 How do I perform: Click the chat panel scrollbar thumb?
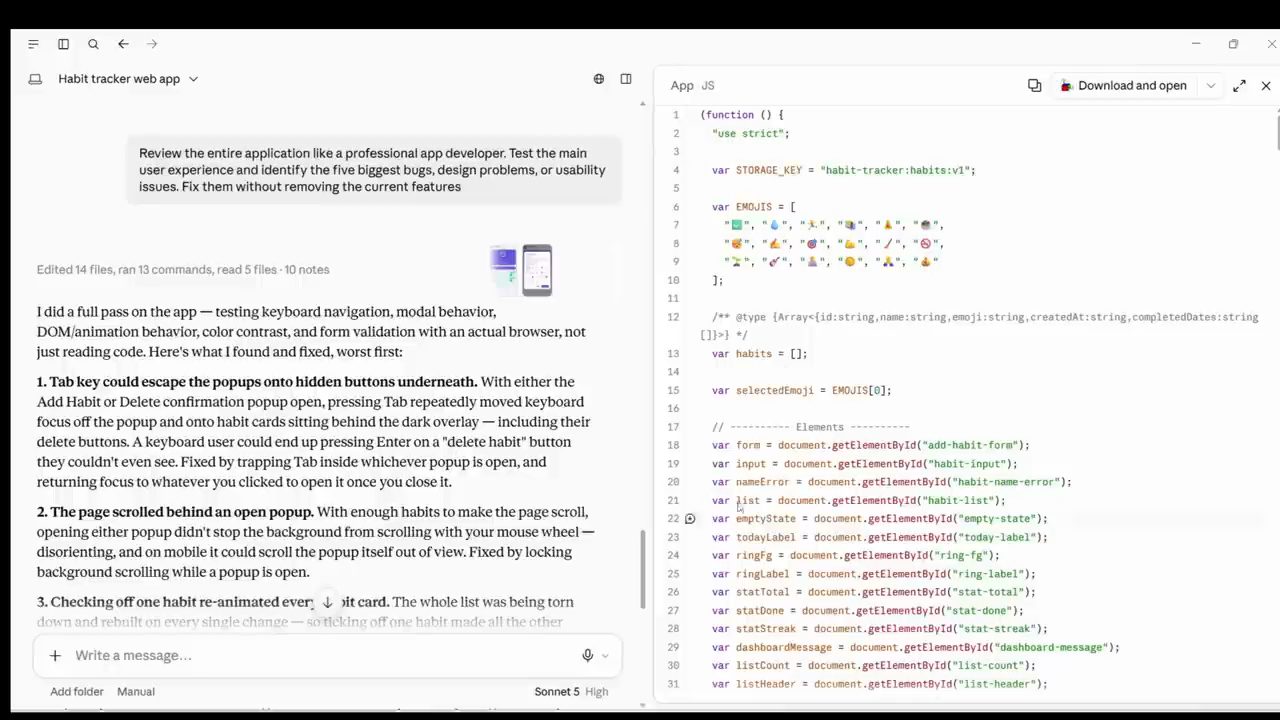pyautogui.click(x=643, y=568)
